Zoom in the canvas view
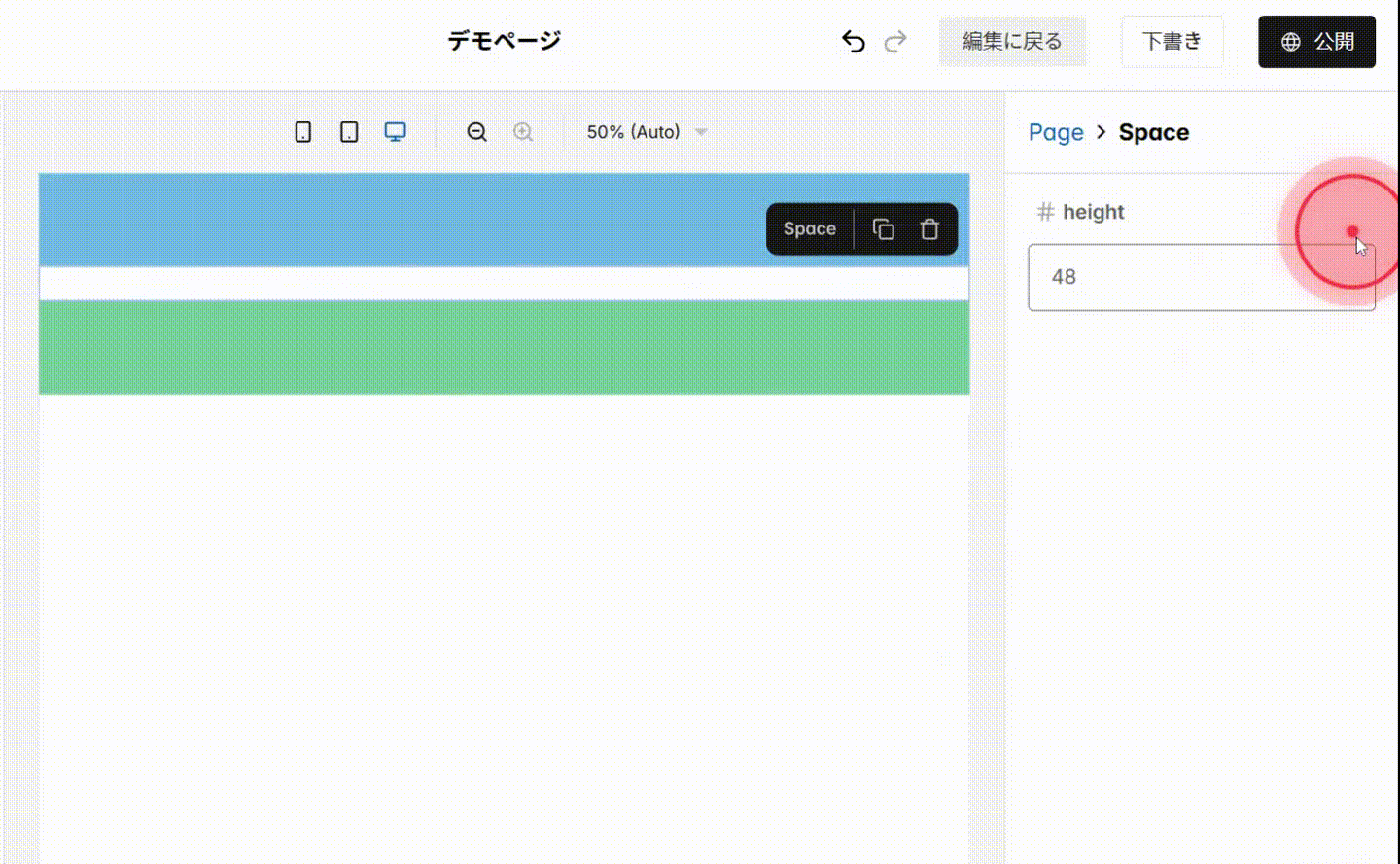The height and width of the screenshot is (864, 1400). point(523,131)
